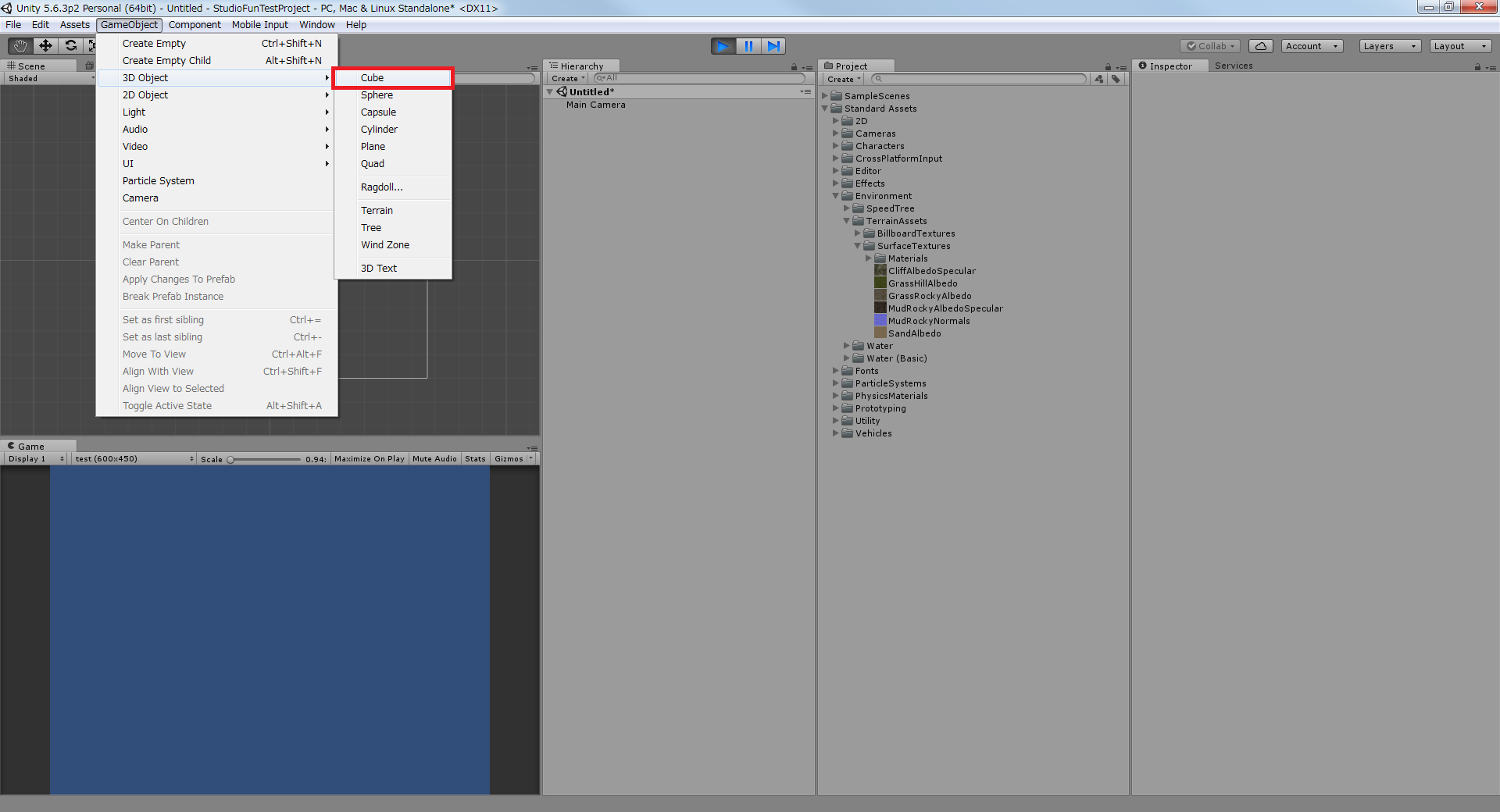The width and height of the screenshot is (1500, 812).
Task: Open the Layout dropdown
Action: pos(1460,46)
